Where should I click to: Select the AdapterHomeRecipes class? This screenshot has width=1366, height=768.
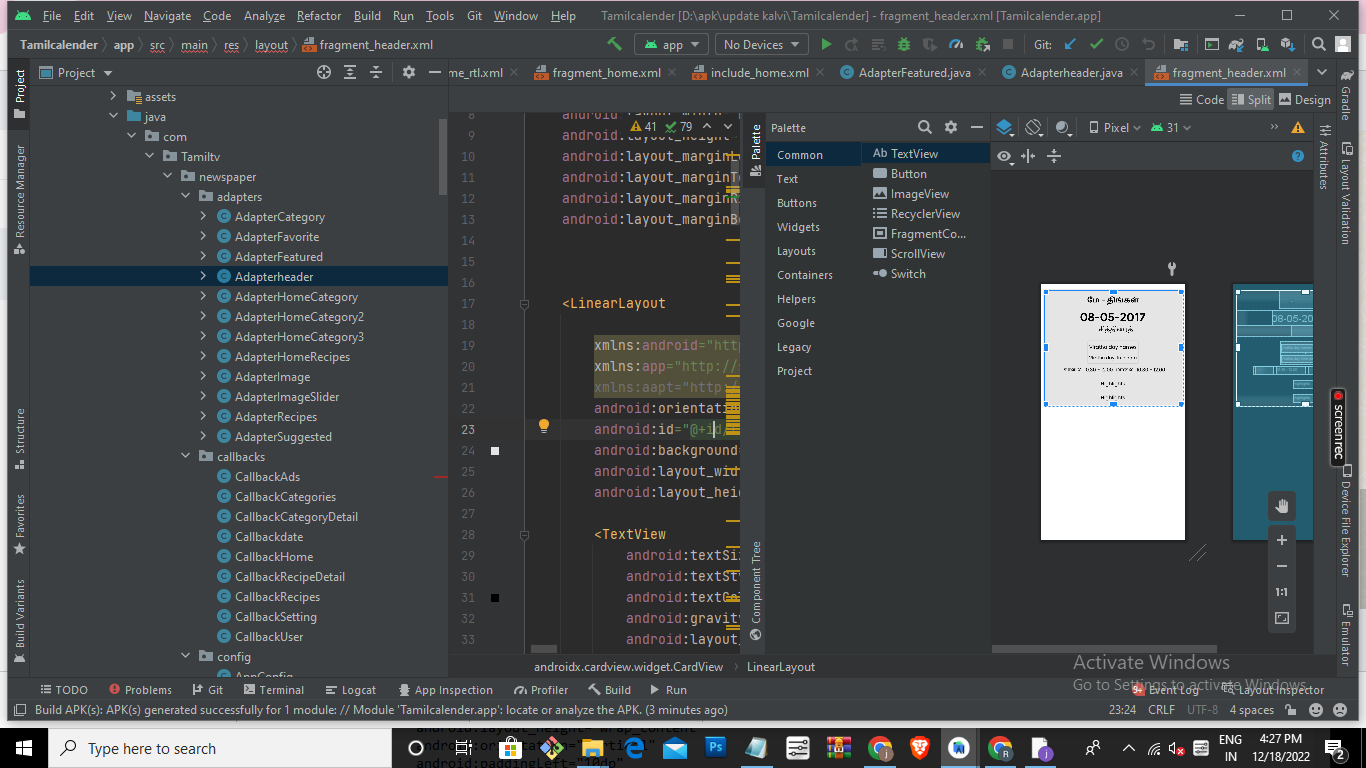[x=292, y=357]
